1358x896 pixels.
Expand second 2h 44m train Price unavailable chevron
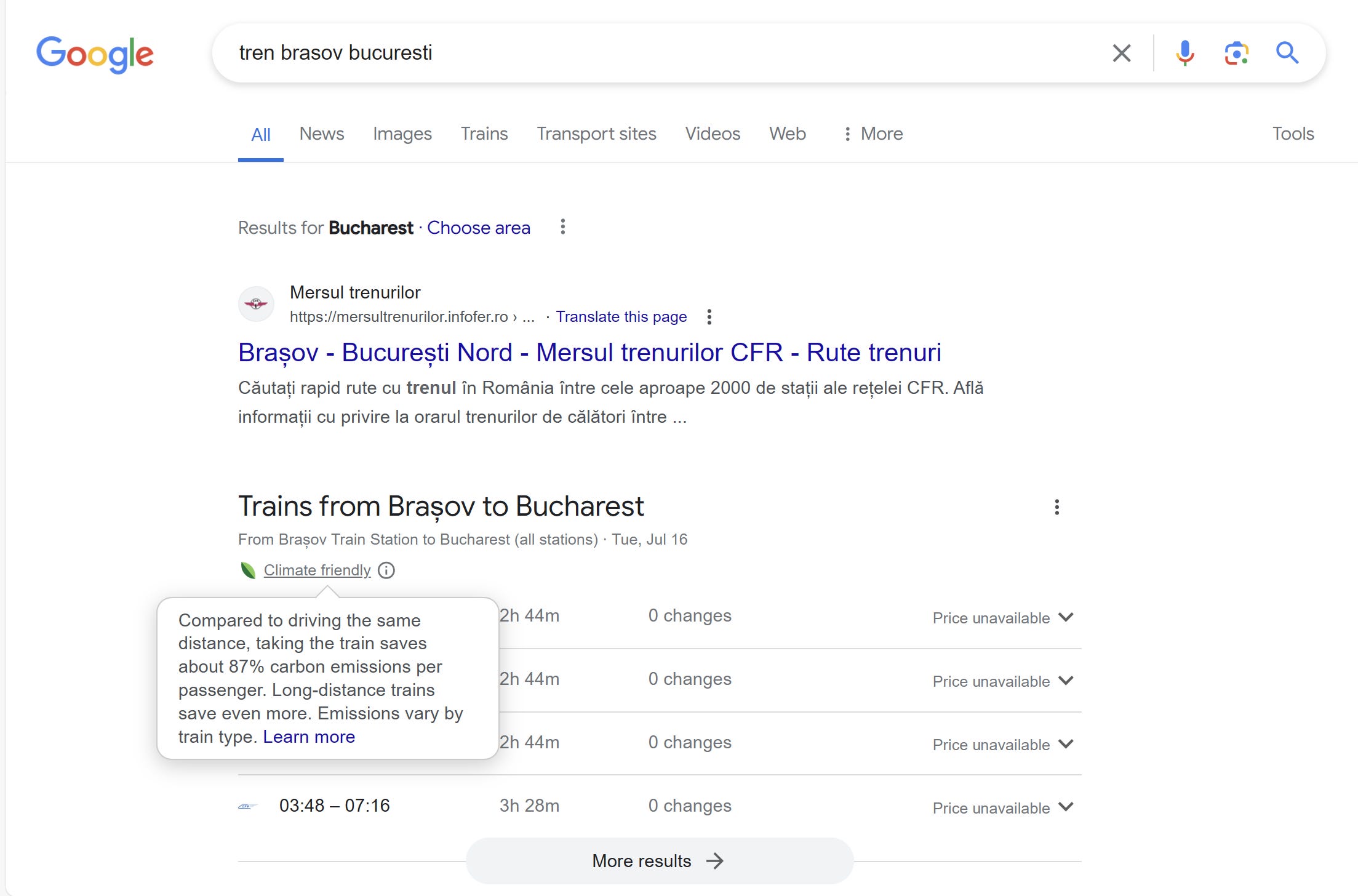coord(1066,681)
